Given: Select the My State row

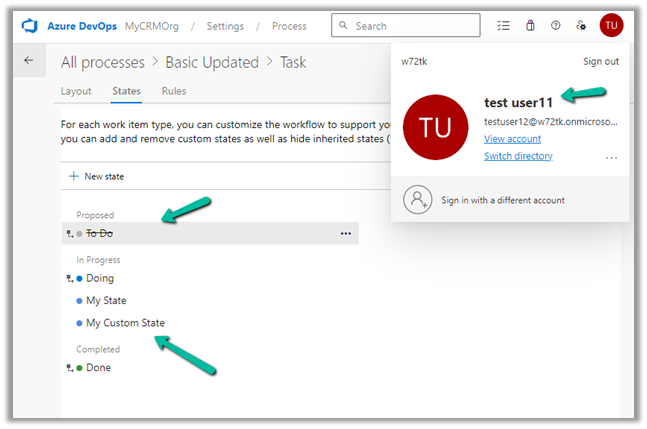Looking at the screenshot, I should pyautogui.click(x=106, y=301).
